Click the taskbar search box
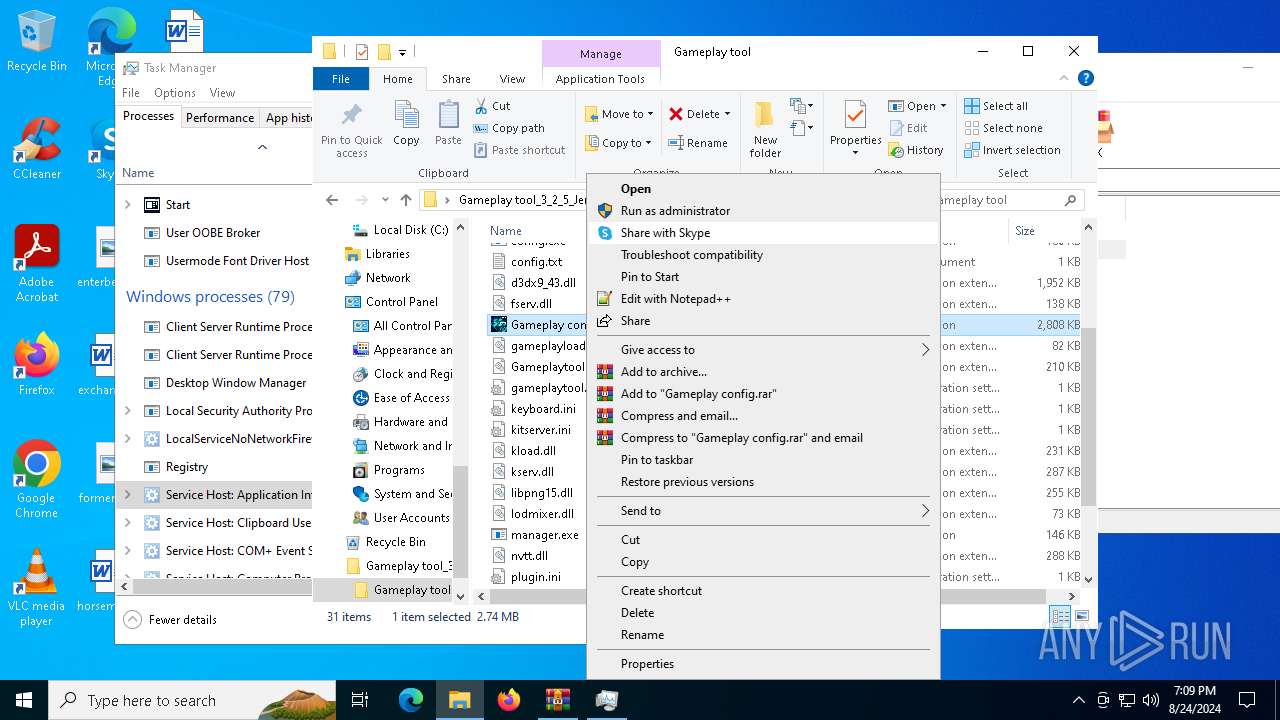Screen dimensions: 1280x720 [x=192, y=700]
